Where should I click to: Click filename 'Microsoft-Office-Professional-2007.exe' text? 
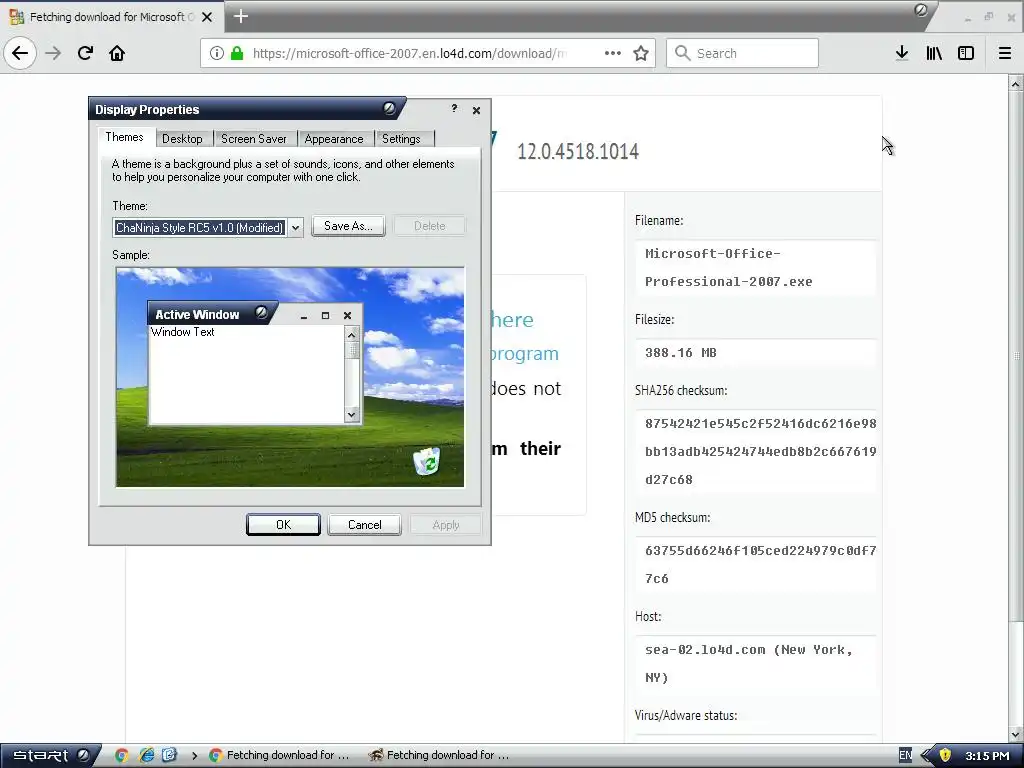[729, 268]
